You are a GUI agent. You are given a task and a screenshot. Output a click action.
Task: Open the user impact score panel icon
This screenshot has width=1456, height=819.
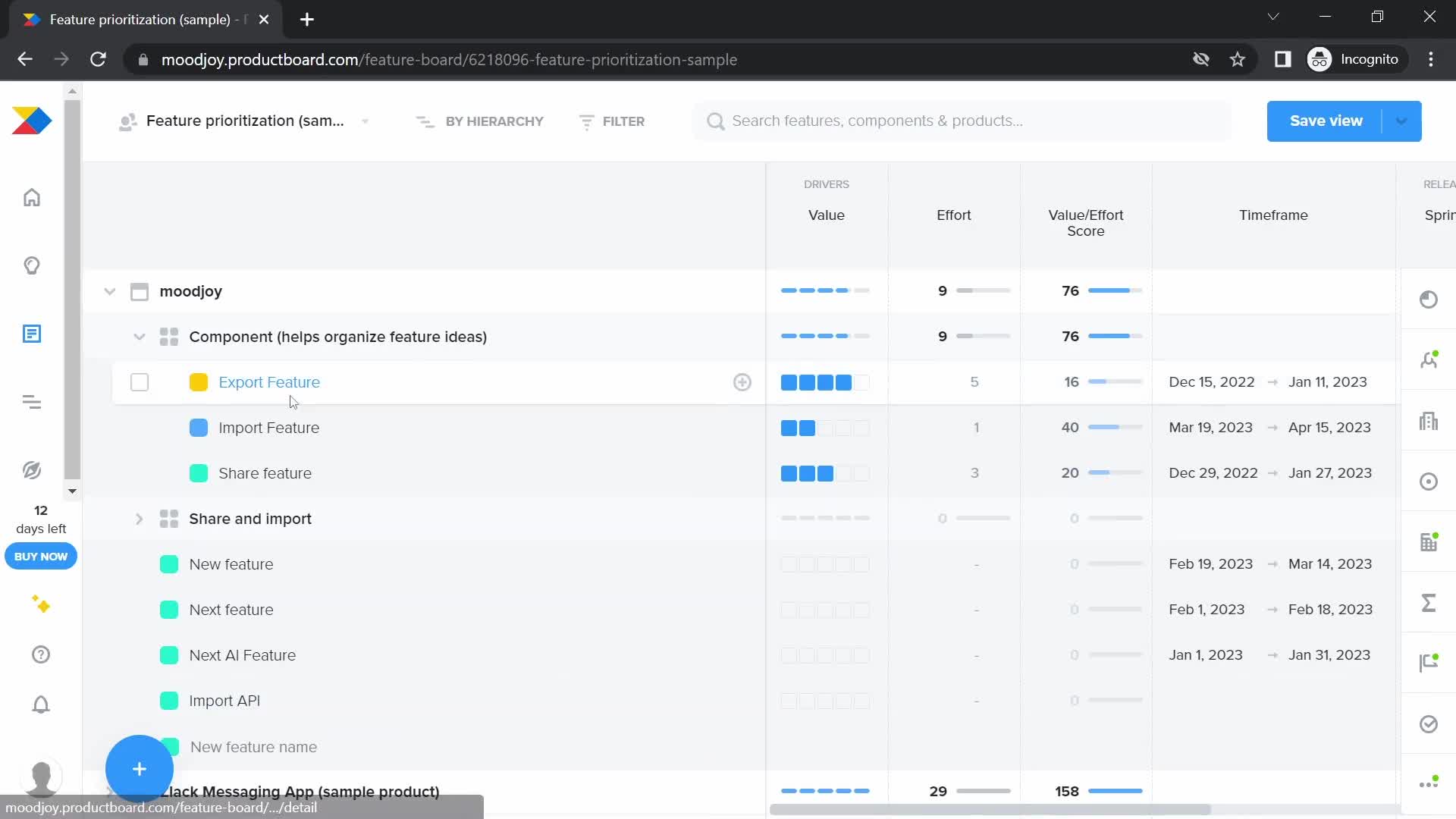(x=1429, y=360)
